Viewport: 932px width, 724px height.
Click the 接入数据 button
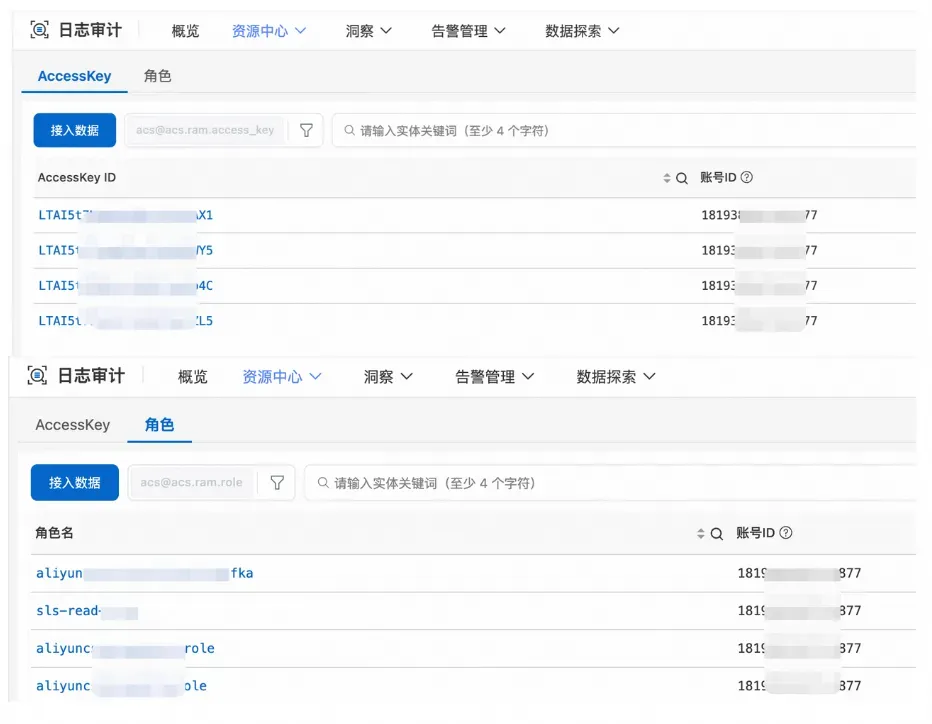click(74, 130)
